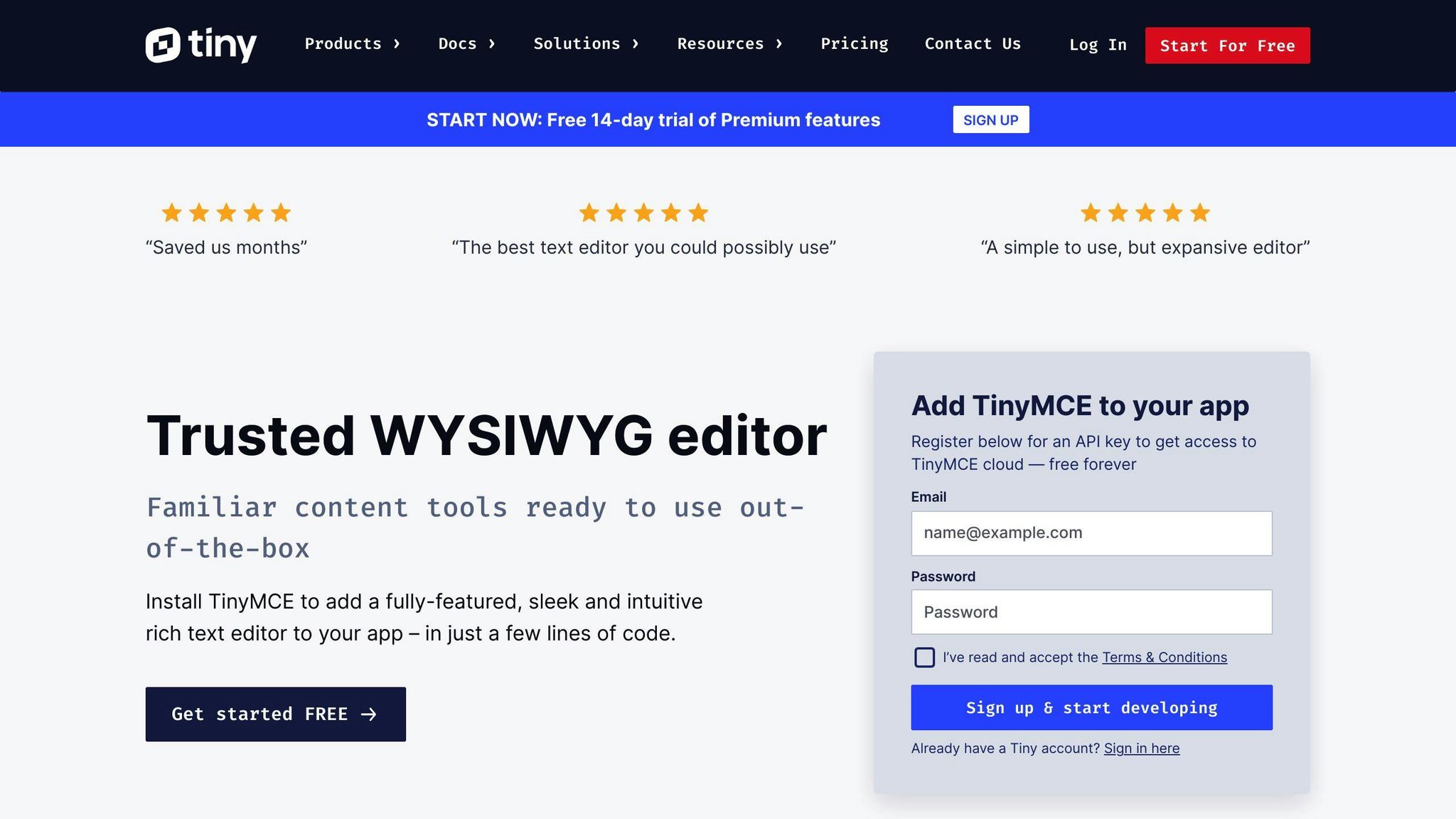Screen dimensions: 1456x819
Task: Click the Get started FREE button
Action: pyautogui.click(x=276, y=714)
